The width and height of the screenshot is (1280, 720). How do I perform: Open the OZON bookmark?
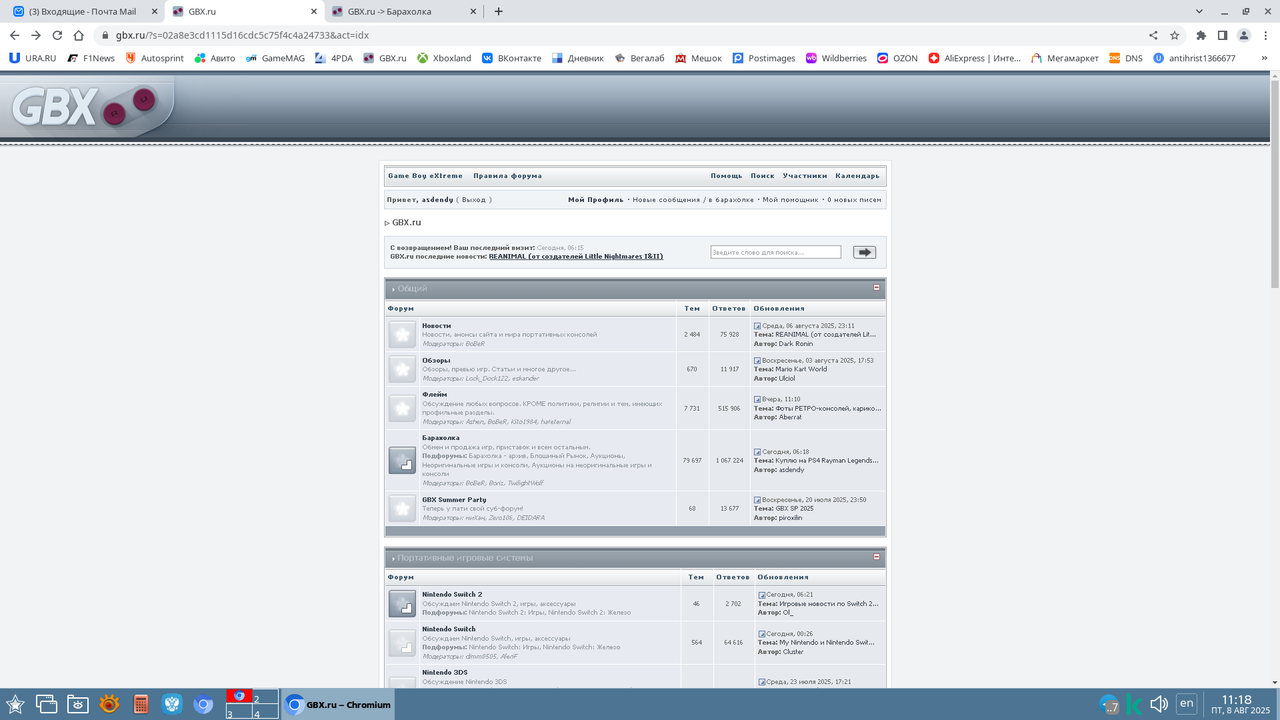pos(897,58)
